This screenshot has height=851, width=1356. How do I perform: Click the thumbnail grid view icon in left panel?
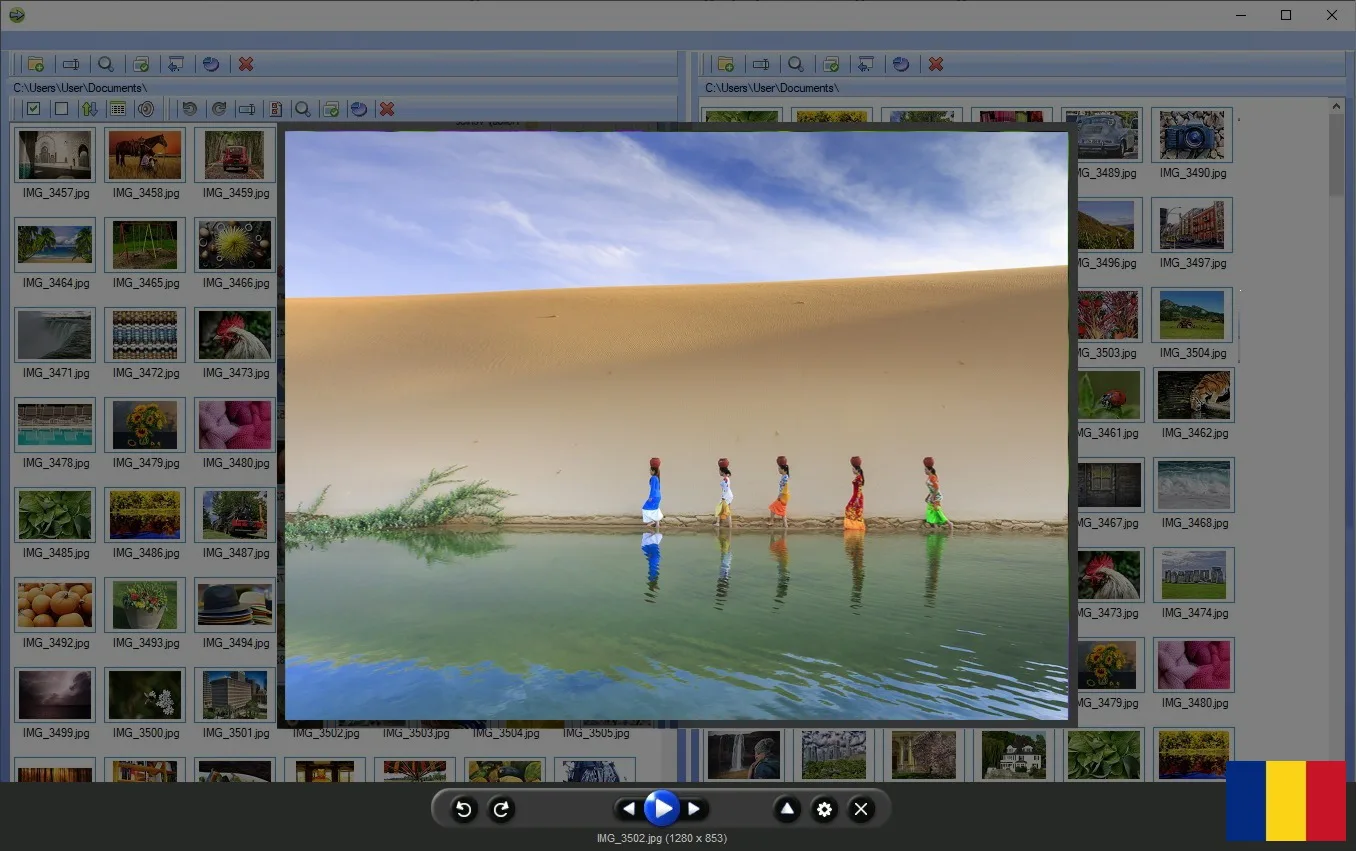117,109
